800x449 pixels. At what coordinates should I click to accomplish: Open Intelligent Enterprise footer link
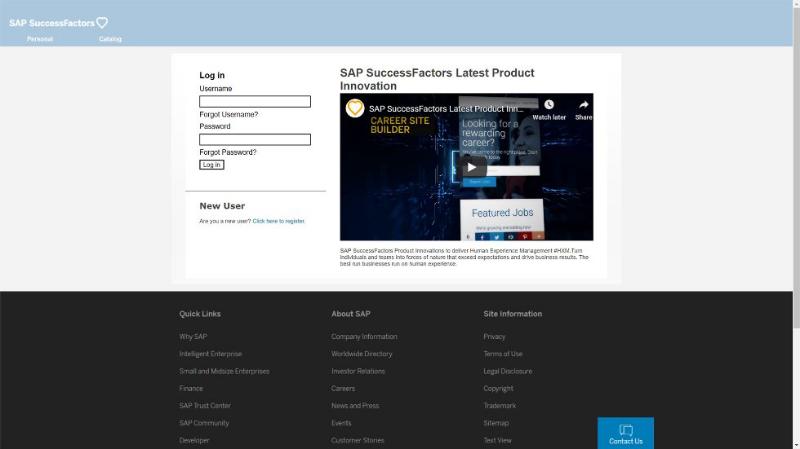tap(210, 354)
